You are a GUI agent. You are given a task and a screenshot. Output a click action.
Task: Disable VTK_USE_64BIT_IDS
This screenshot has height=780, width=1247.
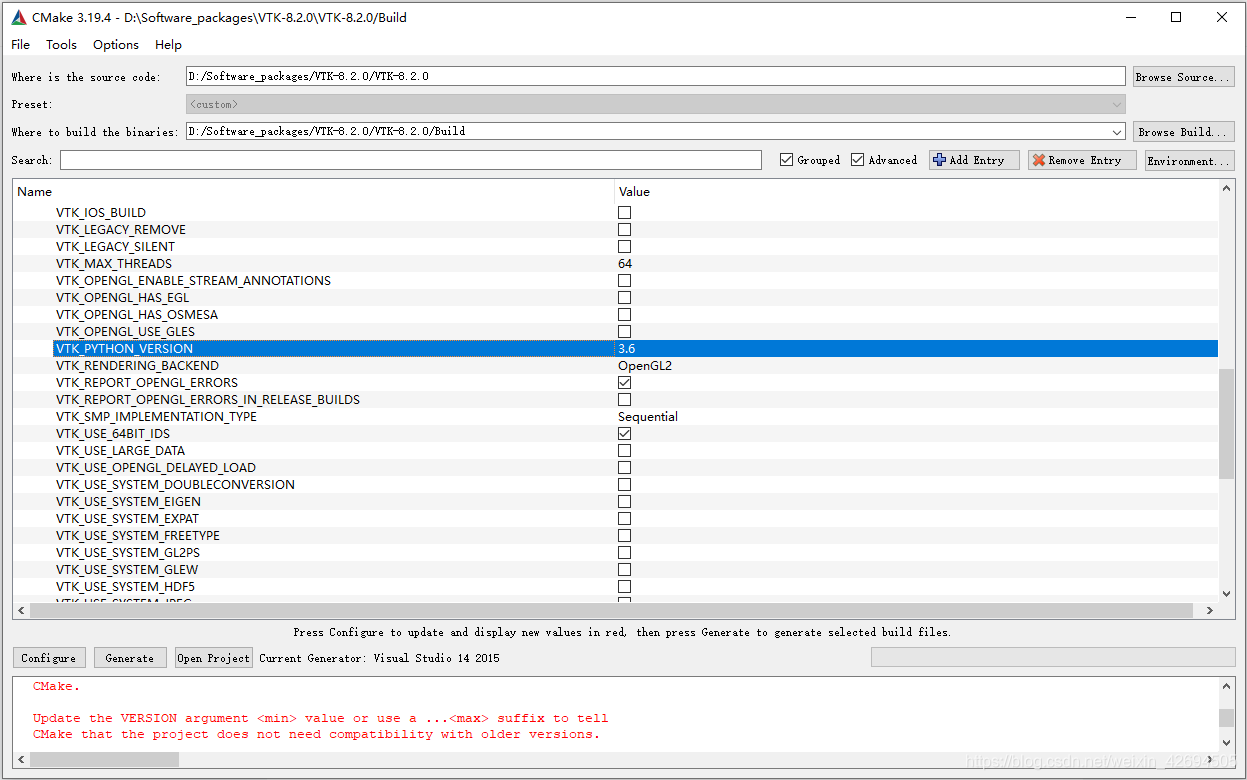(624, 433)
